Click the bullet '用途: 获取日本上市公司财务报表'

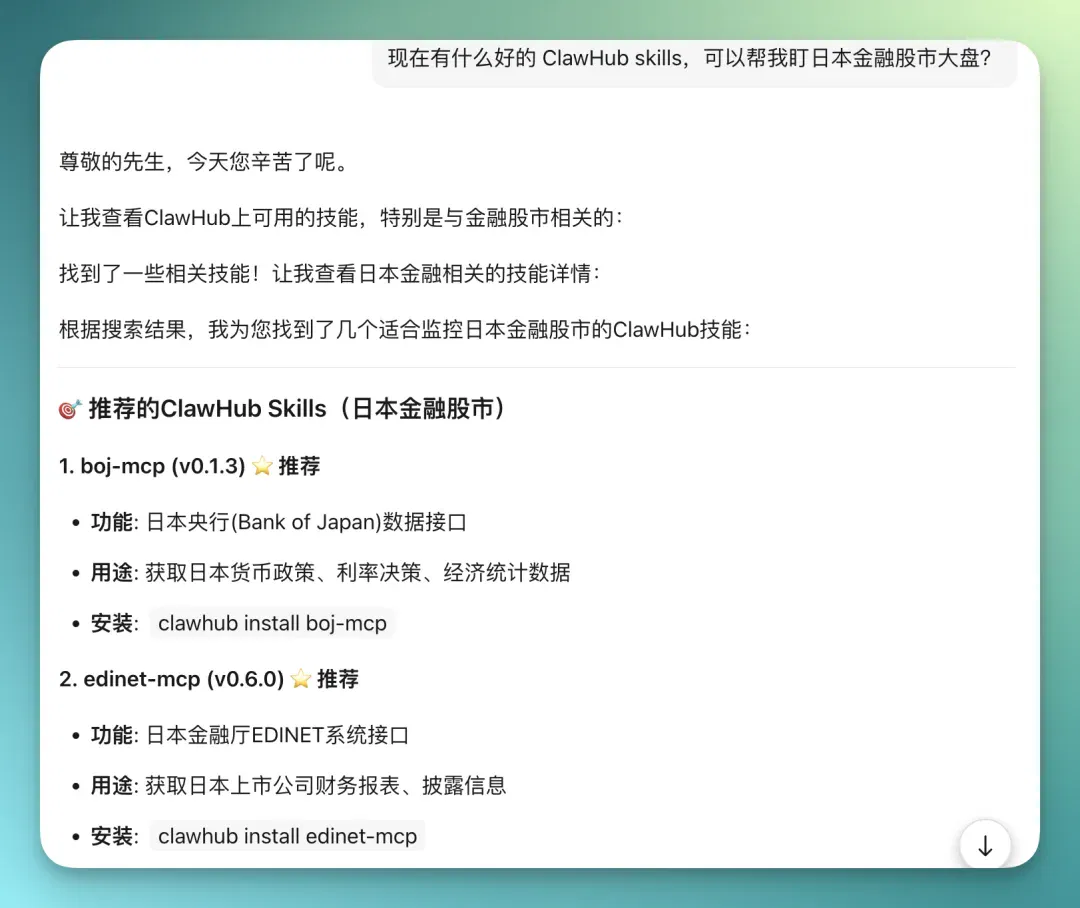[x=298, y=785]
